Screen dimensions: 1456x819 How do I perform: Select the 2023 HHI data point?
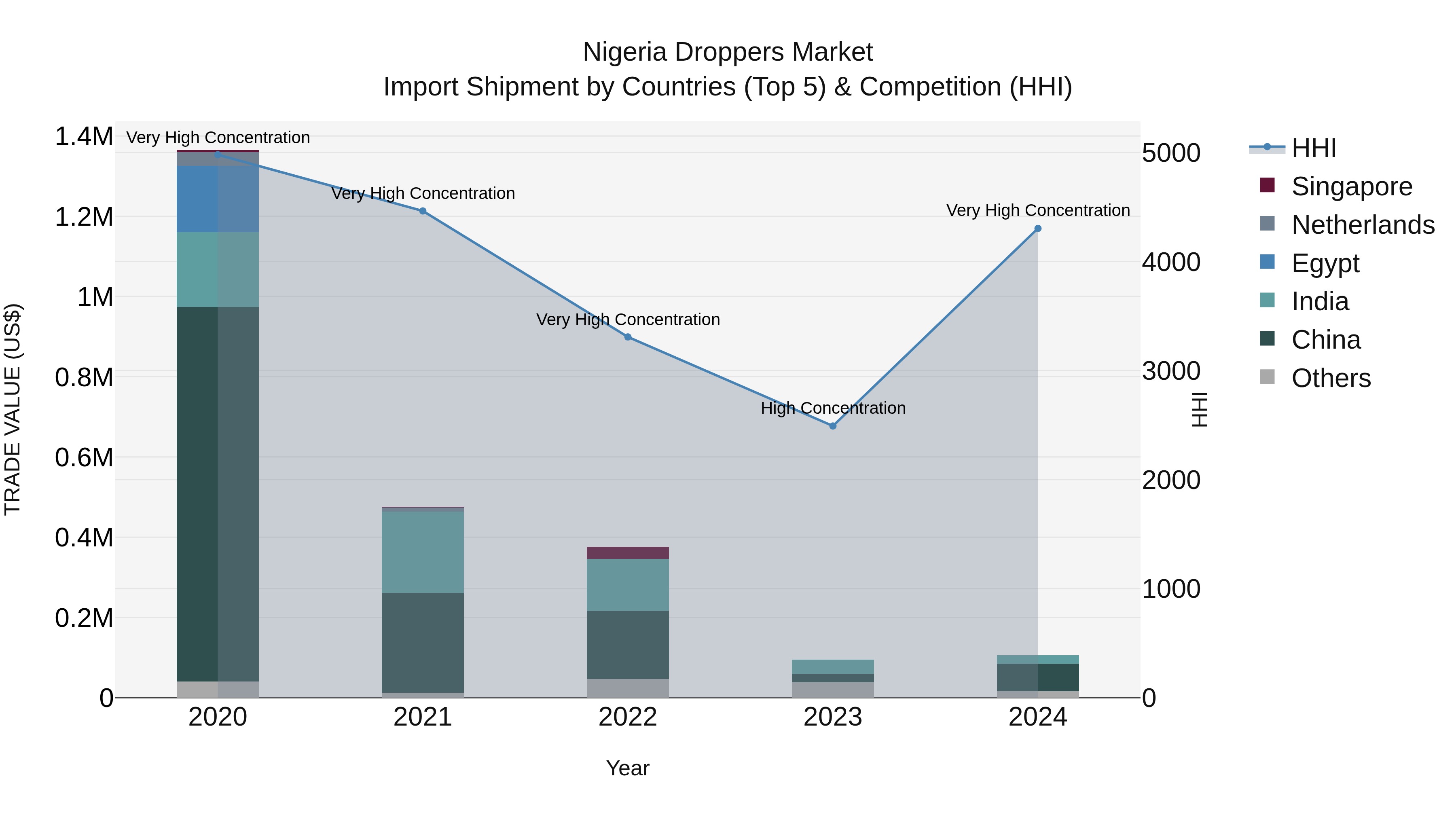(x=833, y=425)
